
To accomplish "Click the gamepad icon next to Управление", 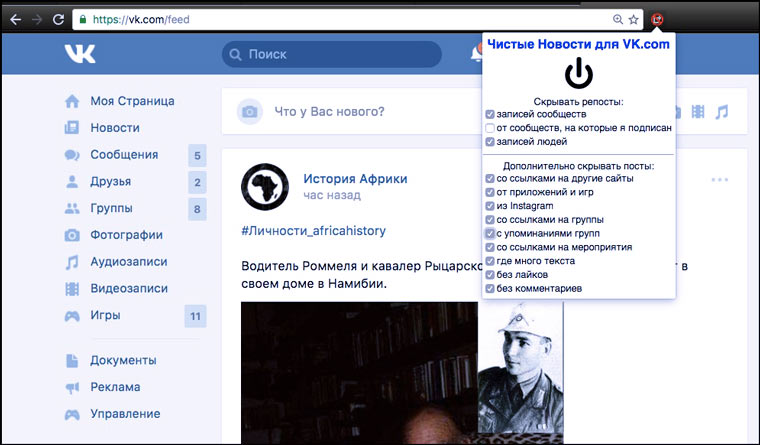I will (72, 414).
